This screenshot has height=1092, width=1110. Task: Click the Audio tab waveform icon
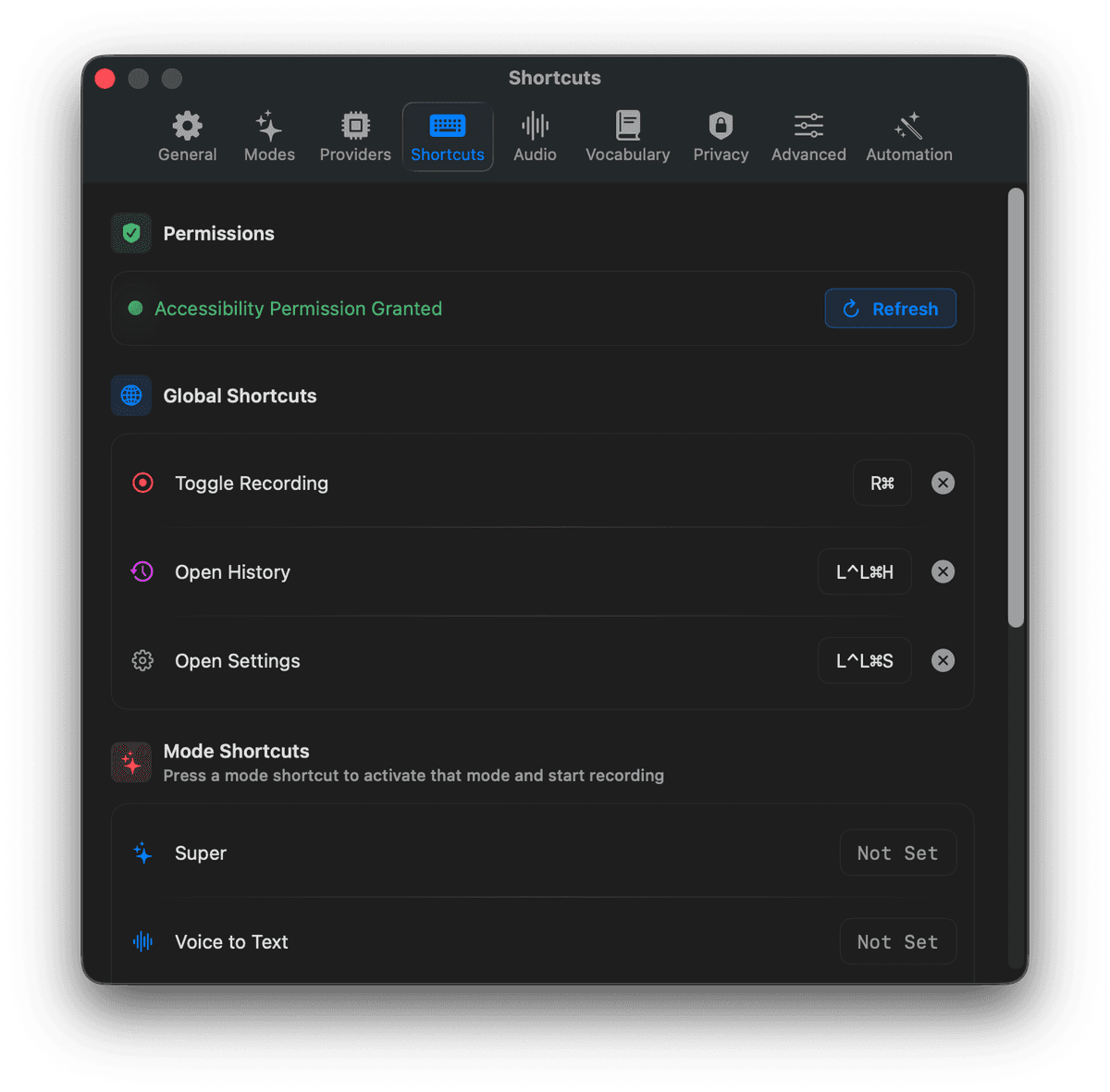[535, 125]
